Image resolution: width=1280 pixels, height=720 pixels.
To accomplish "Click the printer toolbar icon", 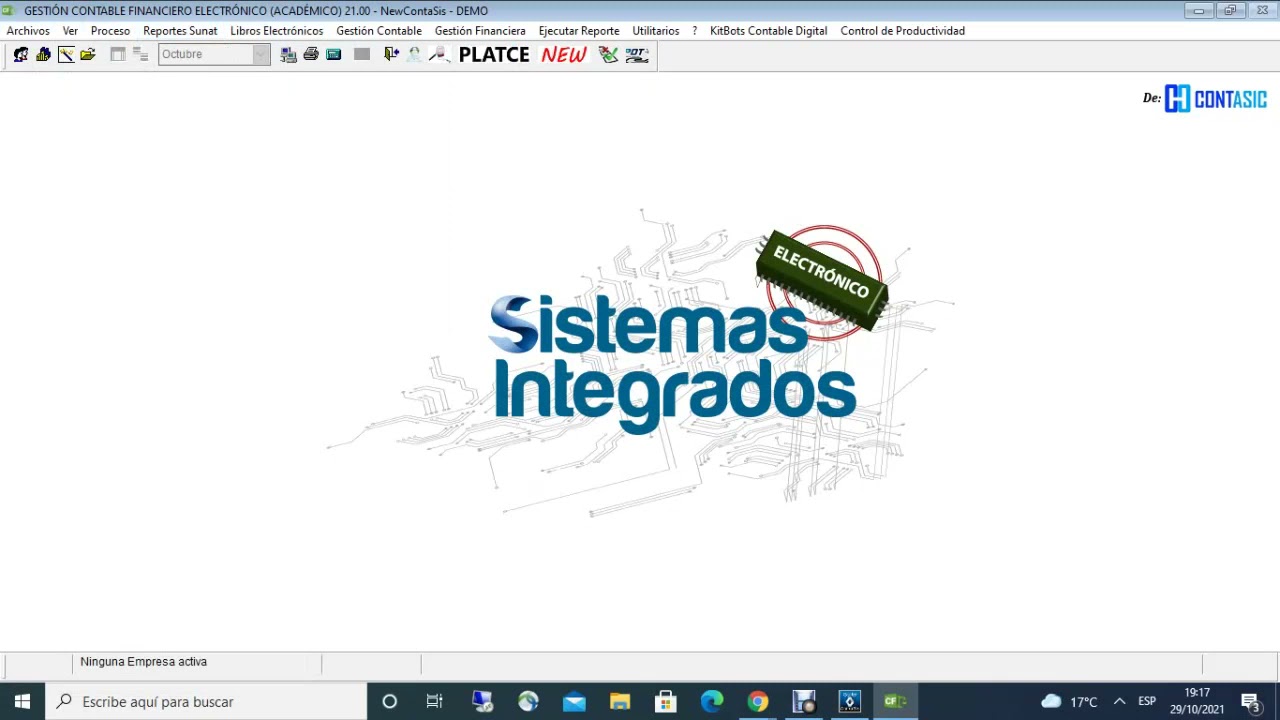I will [x=311, y=54].
